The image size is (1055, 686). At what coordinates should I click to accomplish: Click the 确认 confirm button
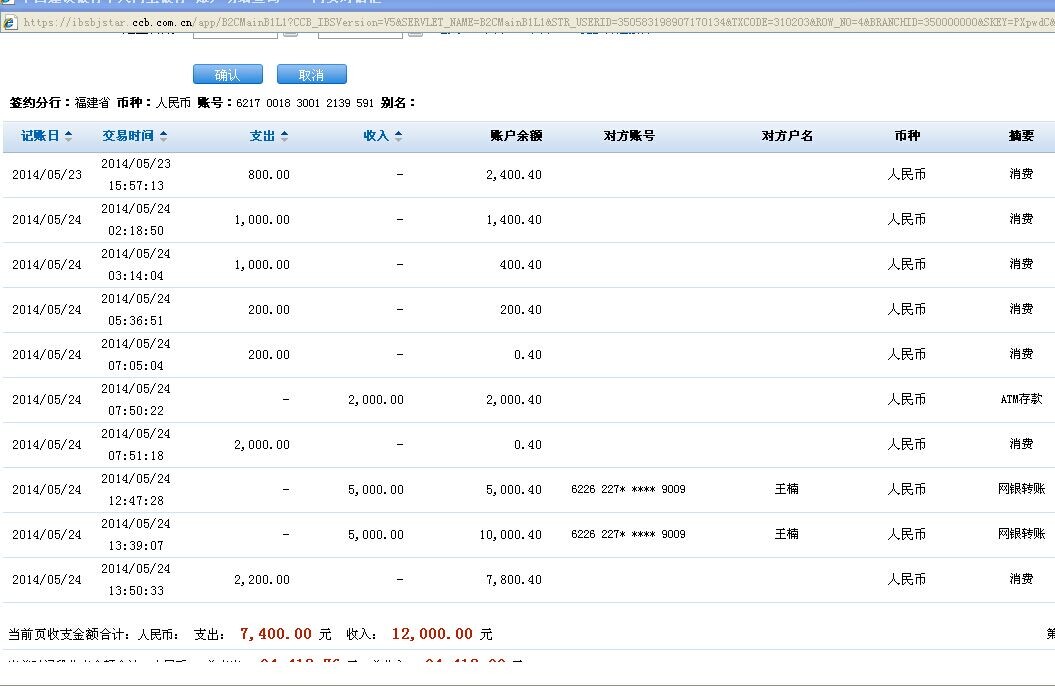click(227, 75)
